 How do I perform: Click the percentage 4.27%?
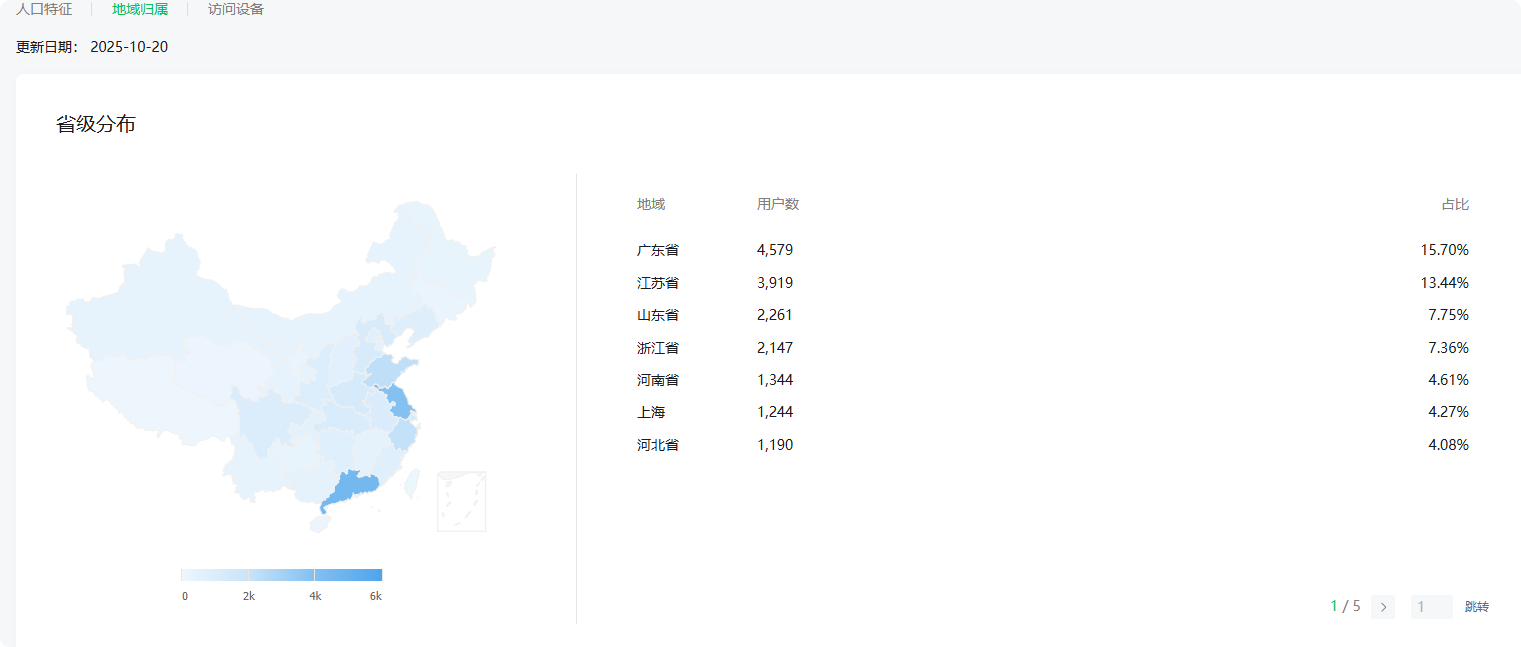click(1449, 412)
